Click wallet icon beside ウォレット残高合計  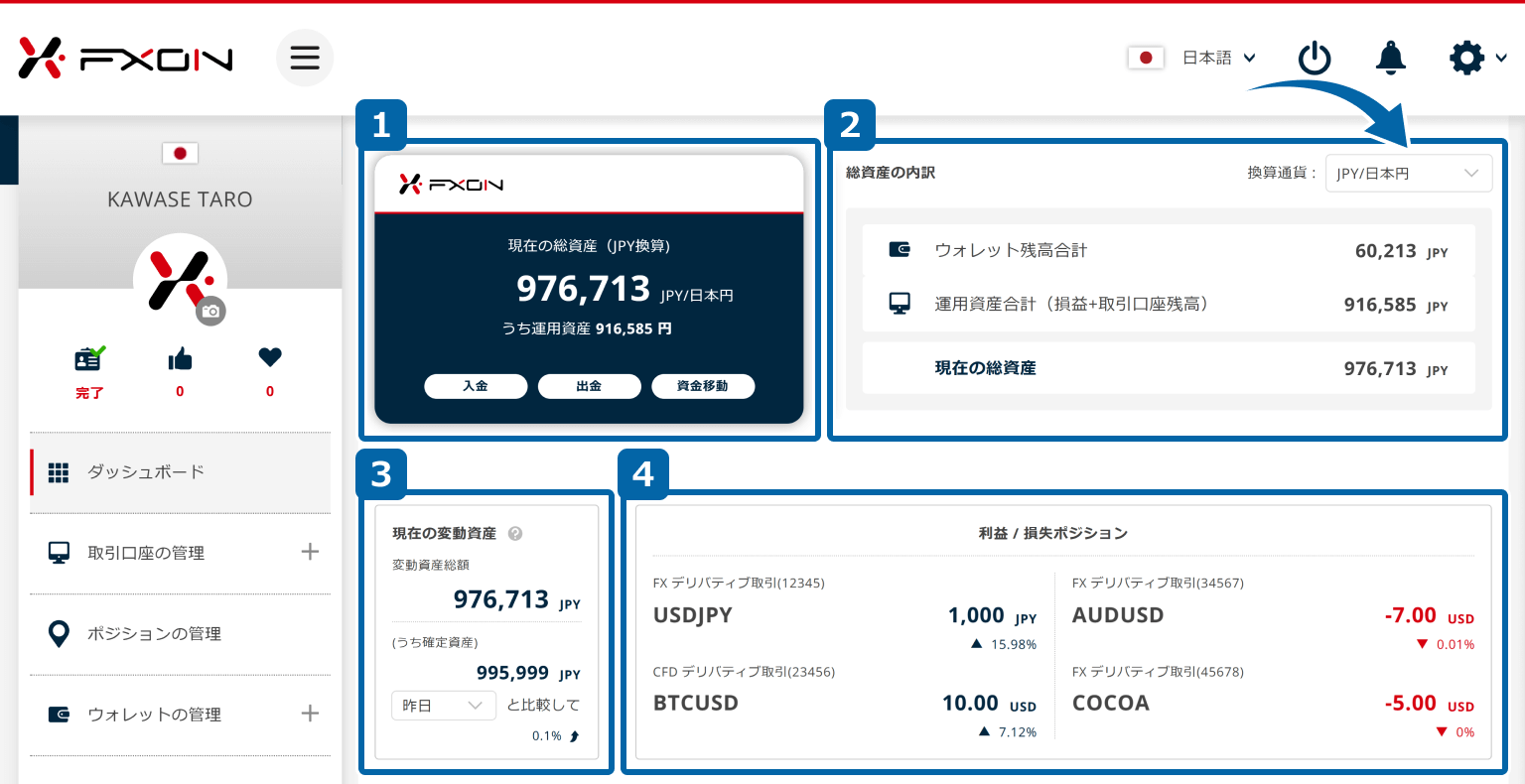900,250
